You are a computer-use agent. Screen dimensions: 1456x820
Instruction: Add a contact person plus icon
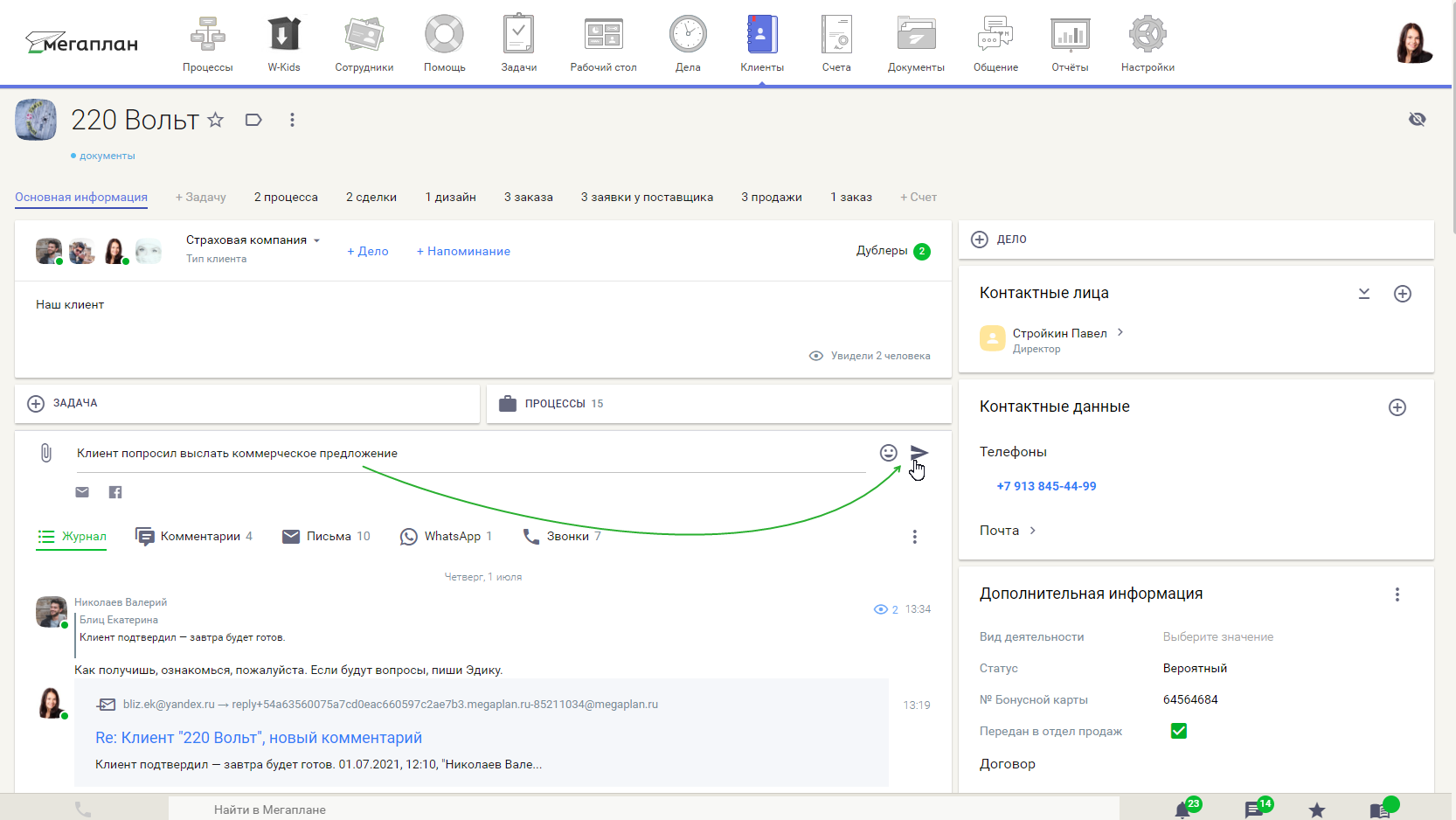pos(1403,294)
